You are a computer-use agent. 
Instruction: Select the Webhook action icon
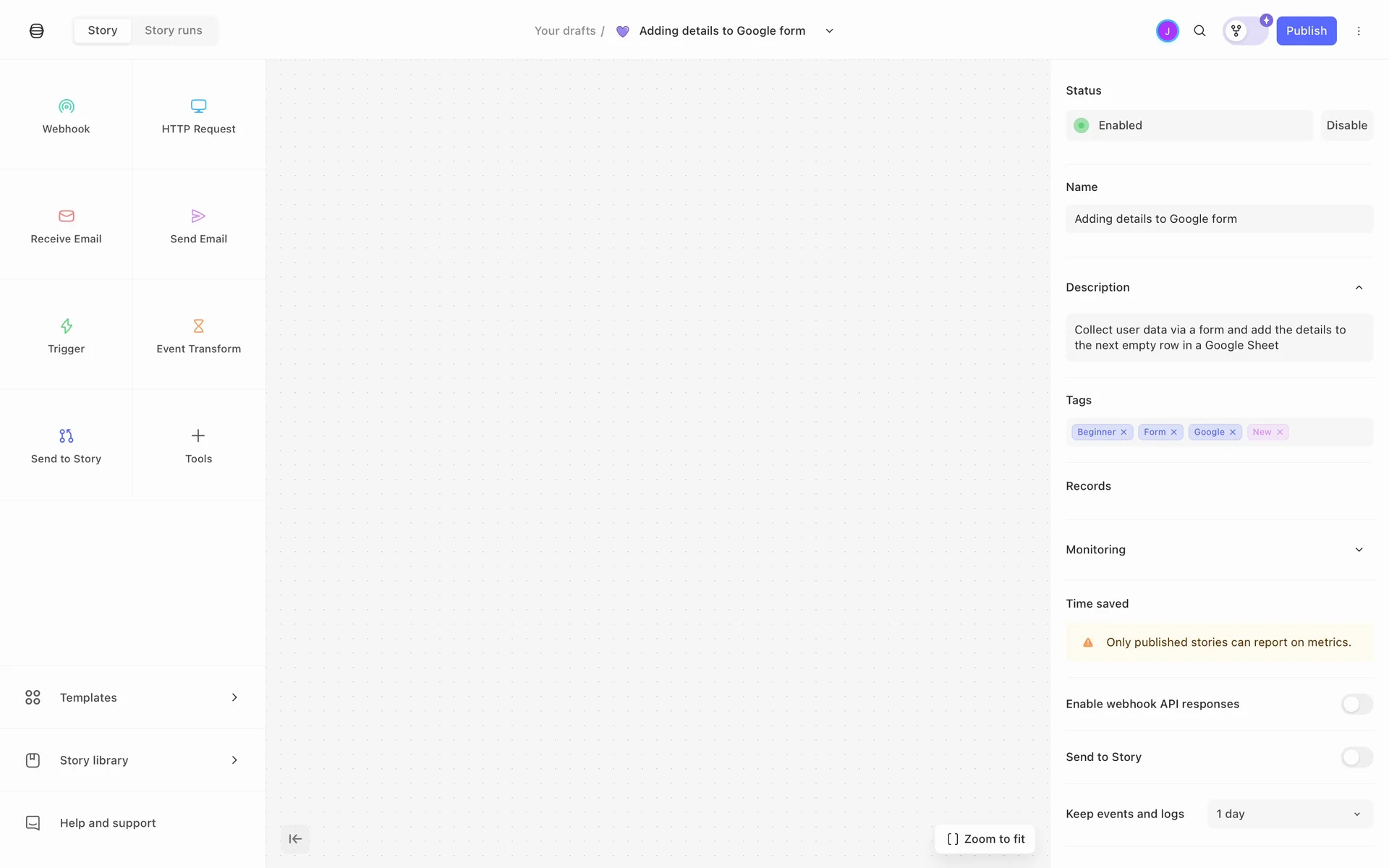pos(66,106)
